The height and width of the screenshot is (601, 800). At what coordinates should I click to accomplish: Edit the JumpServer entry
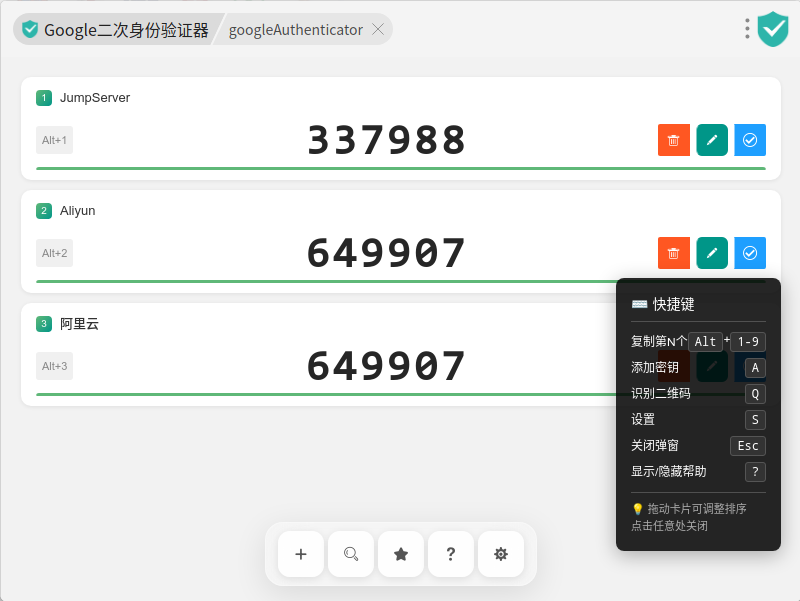(x=712, y=140)
